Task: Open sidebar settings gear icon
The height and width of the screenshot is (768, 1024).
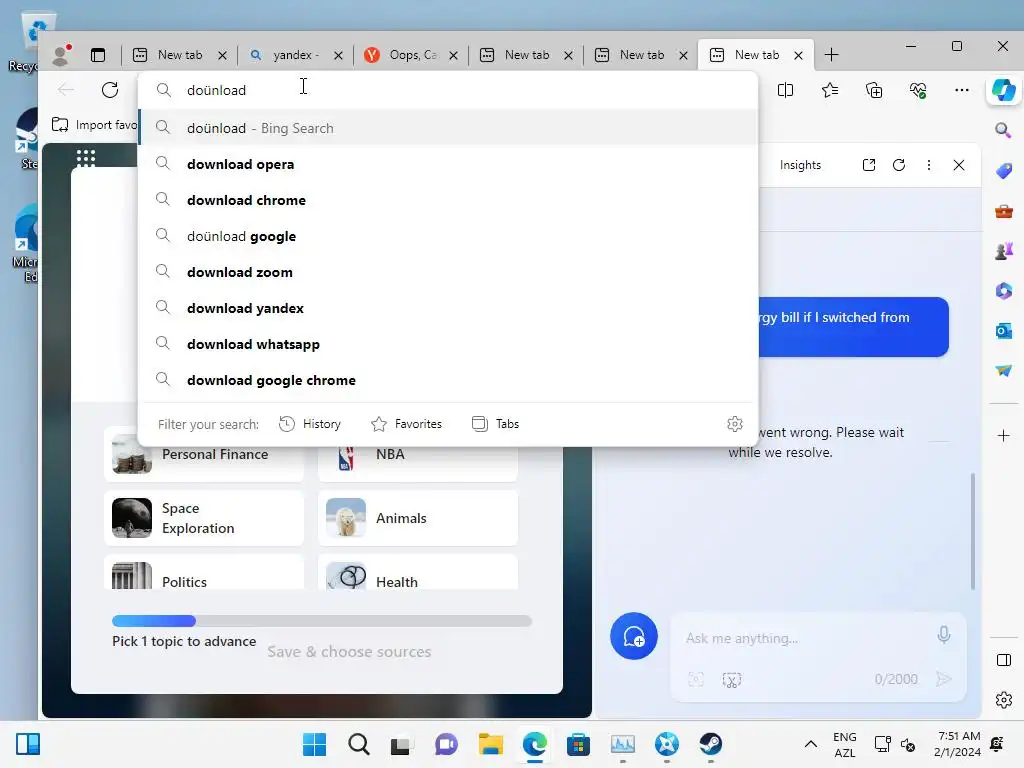Action: (1004, 700)
